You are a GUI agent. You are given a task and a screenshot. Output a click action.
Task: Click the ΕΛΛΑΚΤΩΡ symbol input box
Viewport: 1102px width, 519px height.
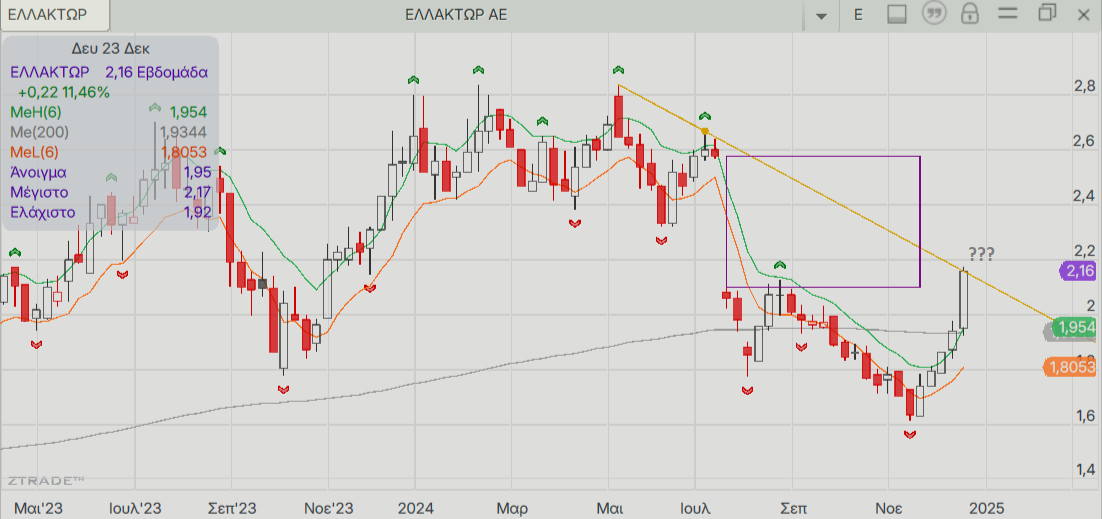click(55, 15)
